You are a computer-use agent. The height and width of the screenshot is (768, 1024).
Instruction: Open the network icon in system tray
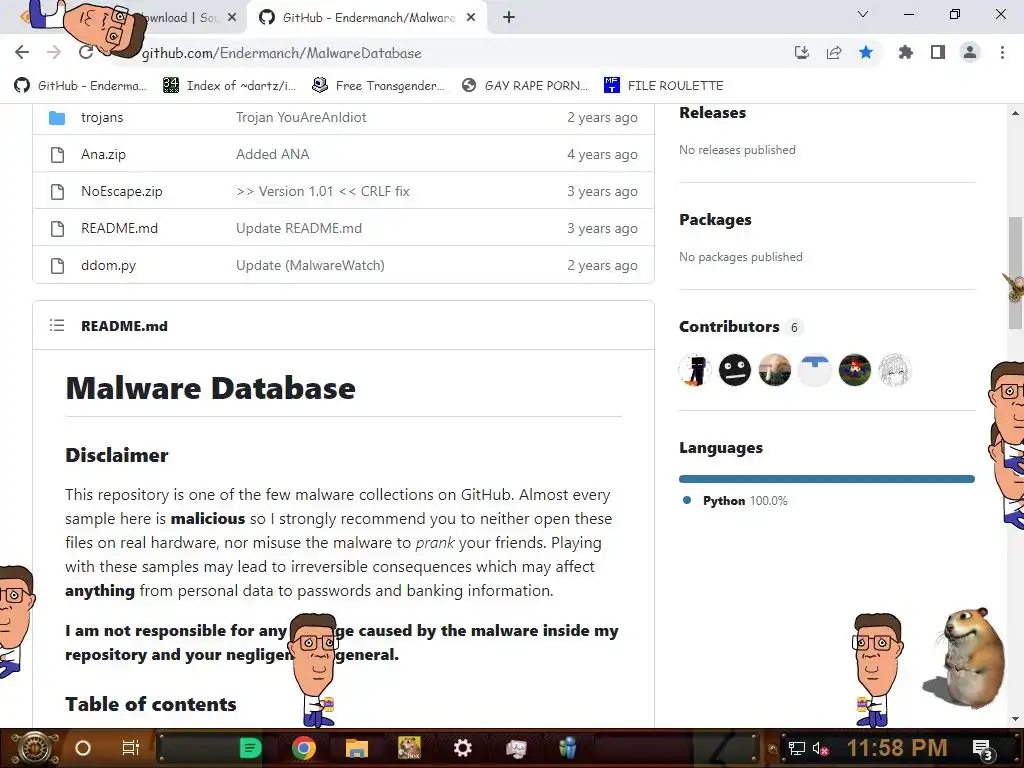[x=797, y=748]
